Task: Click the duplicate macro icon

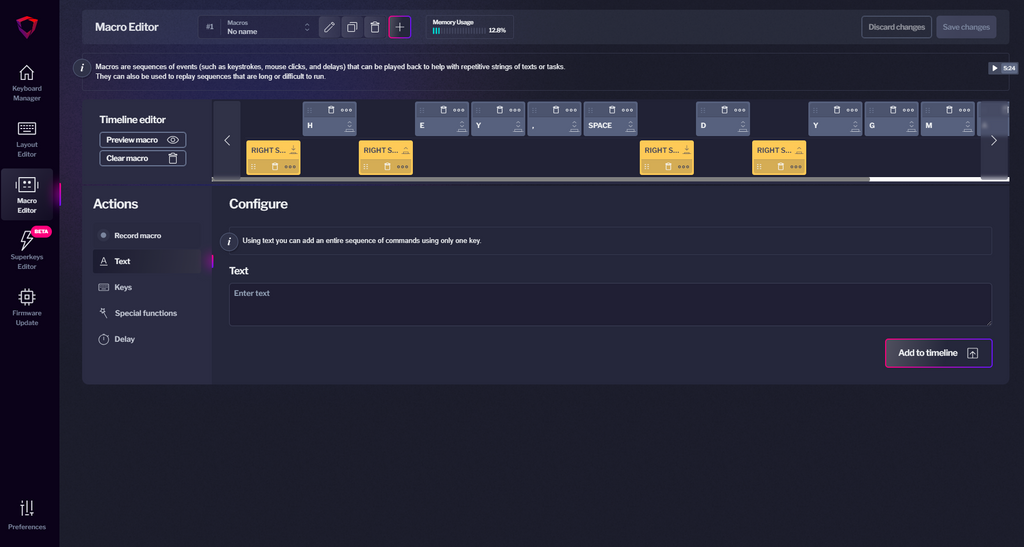Action: [x=352, y=27]
